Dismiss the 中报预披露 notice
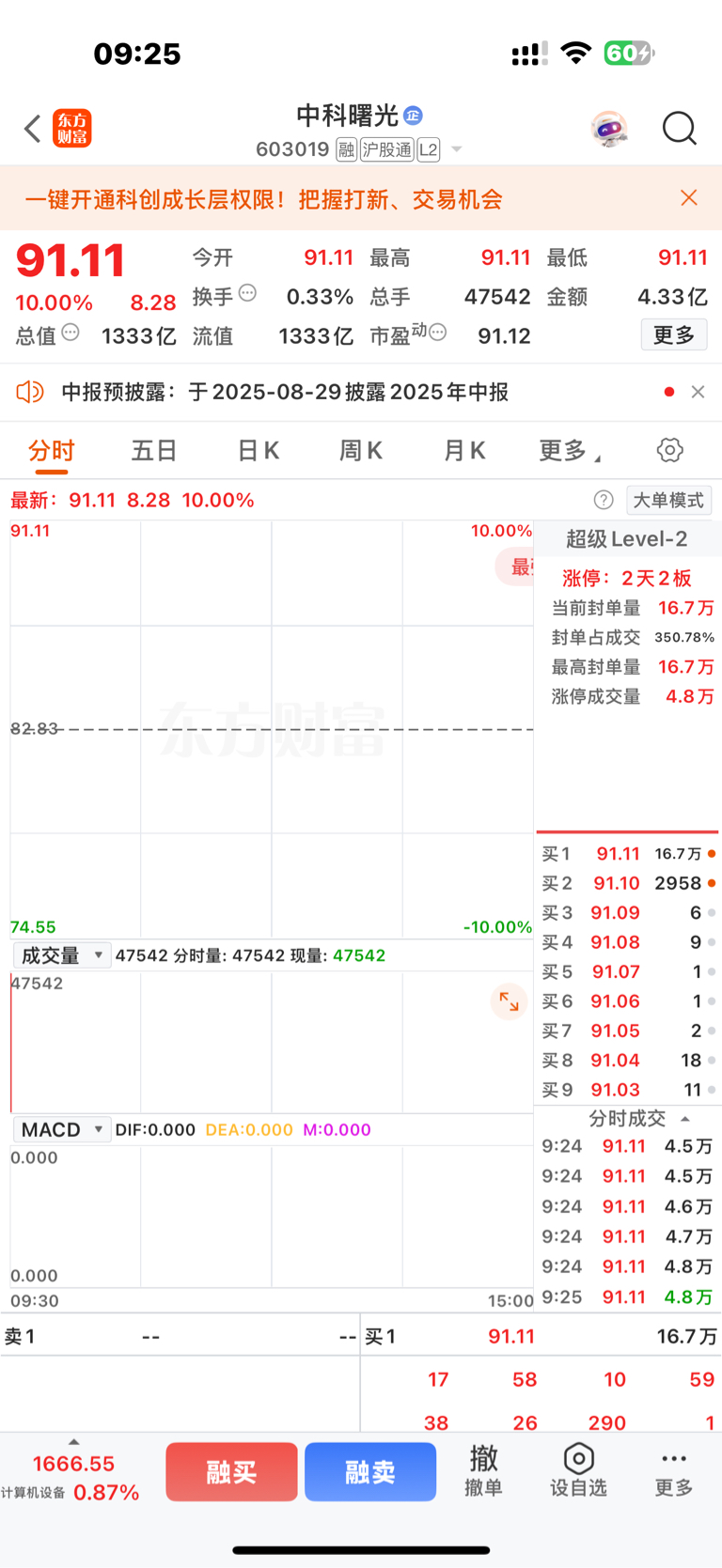The height and width of the screenshot is (1568, 722). (x=698, y=392)
